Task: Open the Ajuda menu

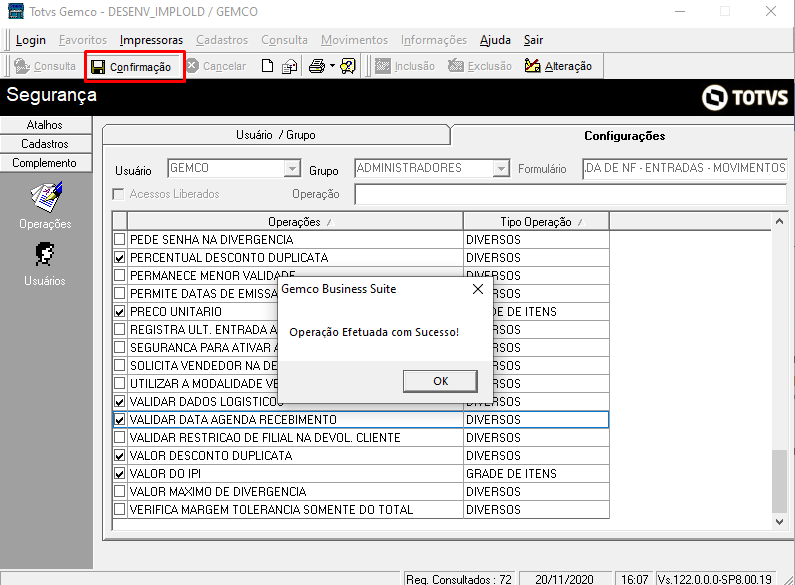Action: coord(495,40)
